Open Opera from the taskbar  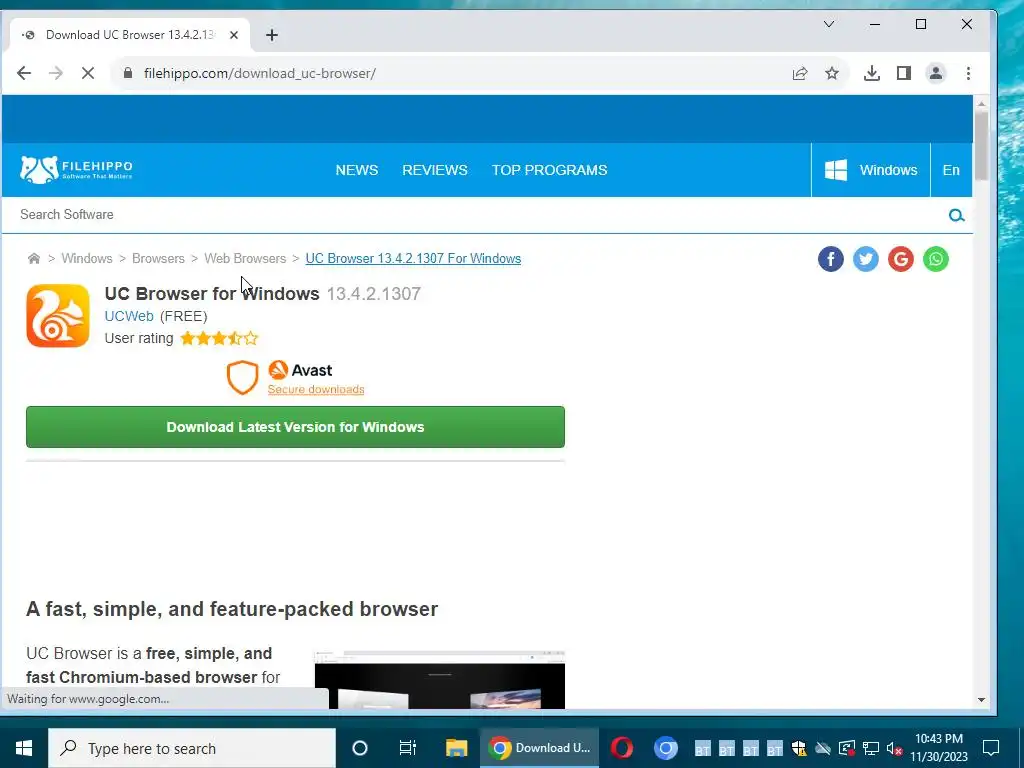click(622, 748)
